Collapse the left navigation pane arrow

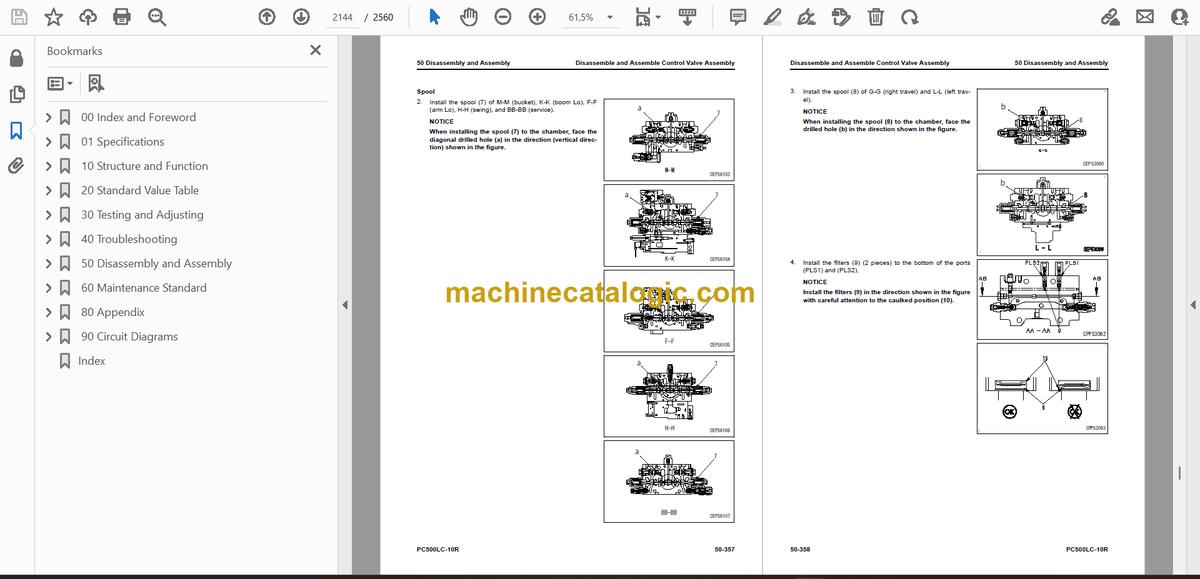pyautogui.click(x=344, y=305)
